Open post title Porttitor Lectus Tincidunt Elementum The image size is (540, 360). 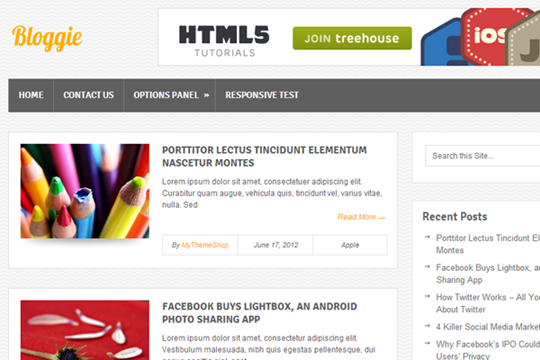tap(264, 156)
